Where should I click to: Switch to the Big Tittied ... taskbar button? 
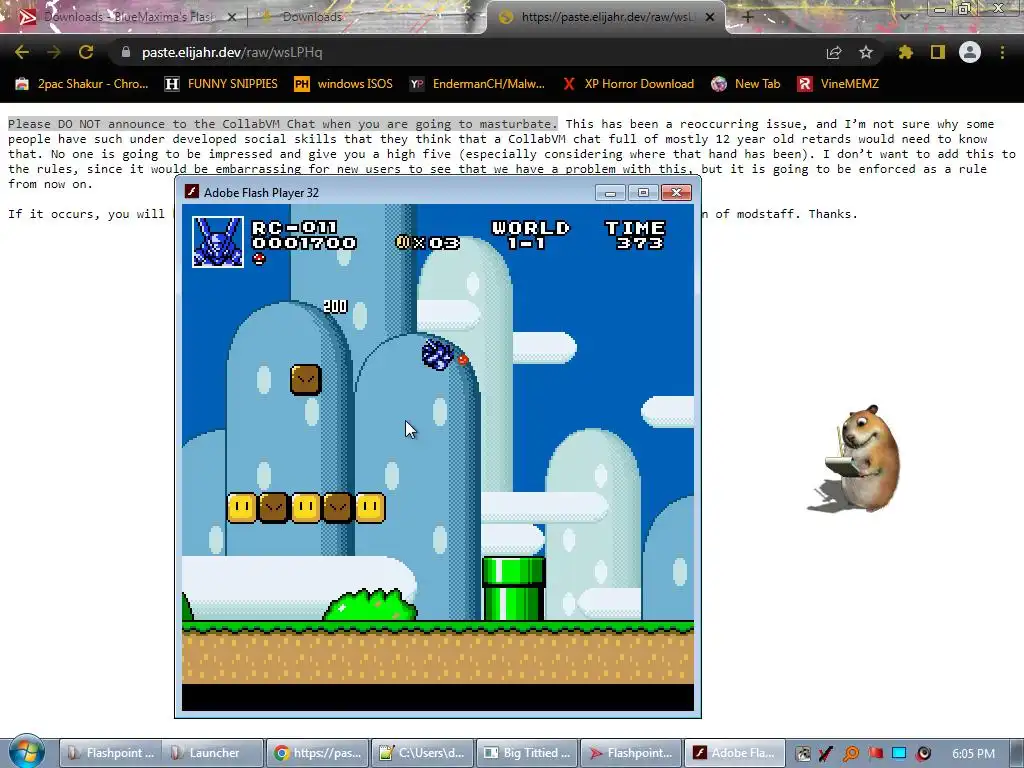click(527, 753)
